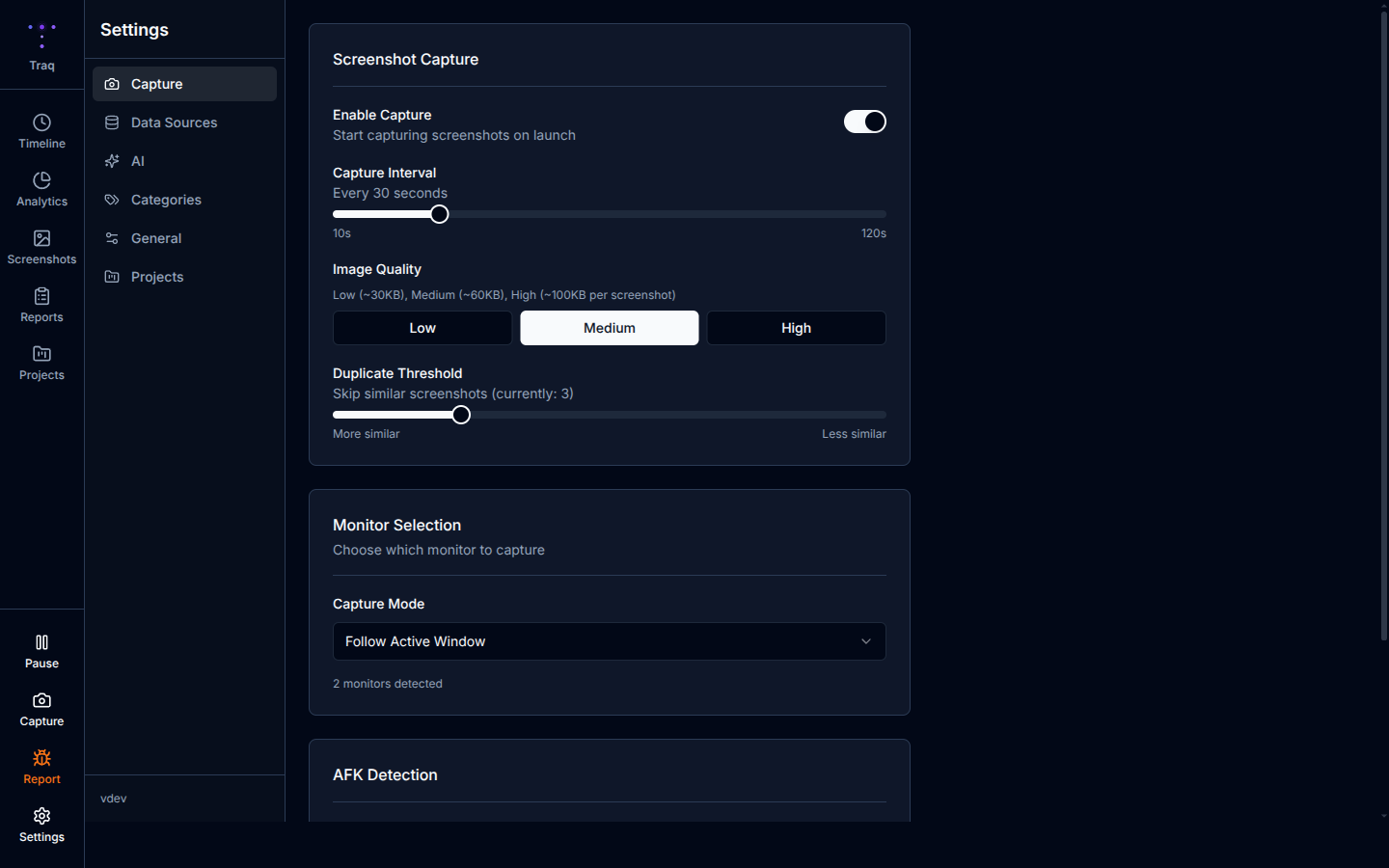This screenshot has width=1389, height=868.
Task: Select Low image quality
Action: (x=422, y=328)
